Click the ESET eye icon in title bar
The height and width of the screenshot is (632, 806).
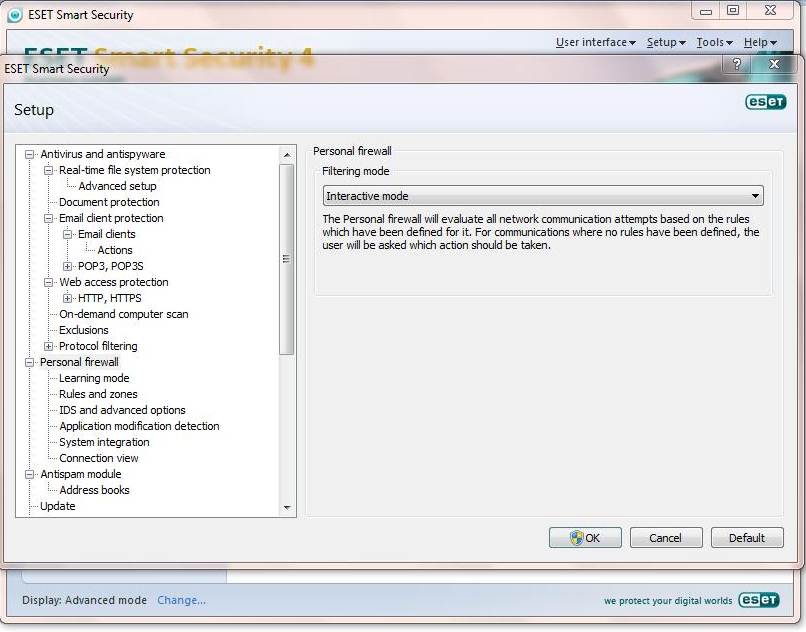[15, 15]
